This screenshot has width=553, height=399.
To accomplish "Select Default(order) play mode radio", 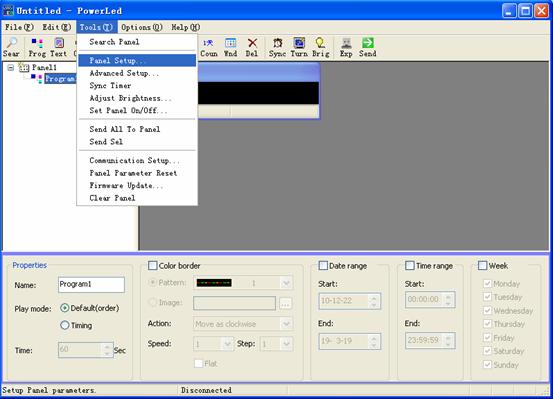I will point(65,308).
